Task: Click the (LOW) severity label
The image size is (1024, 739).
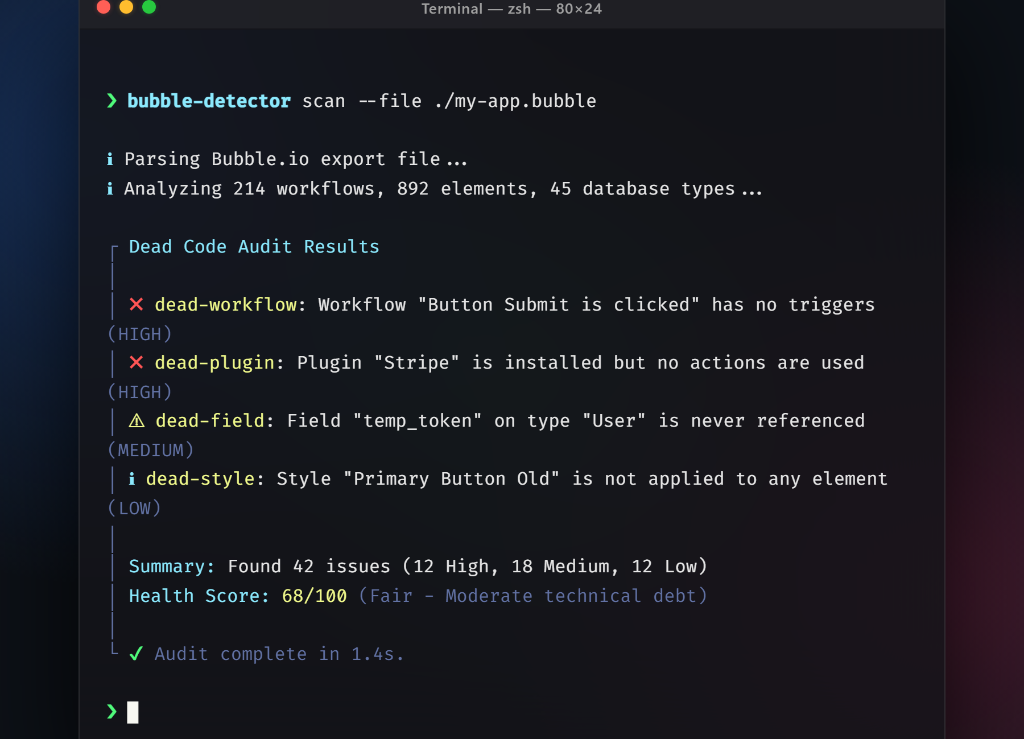Action: coord(135,509)
